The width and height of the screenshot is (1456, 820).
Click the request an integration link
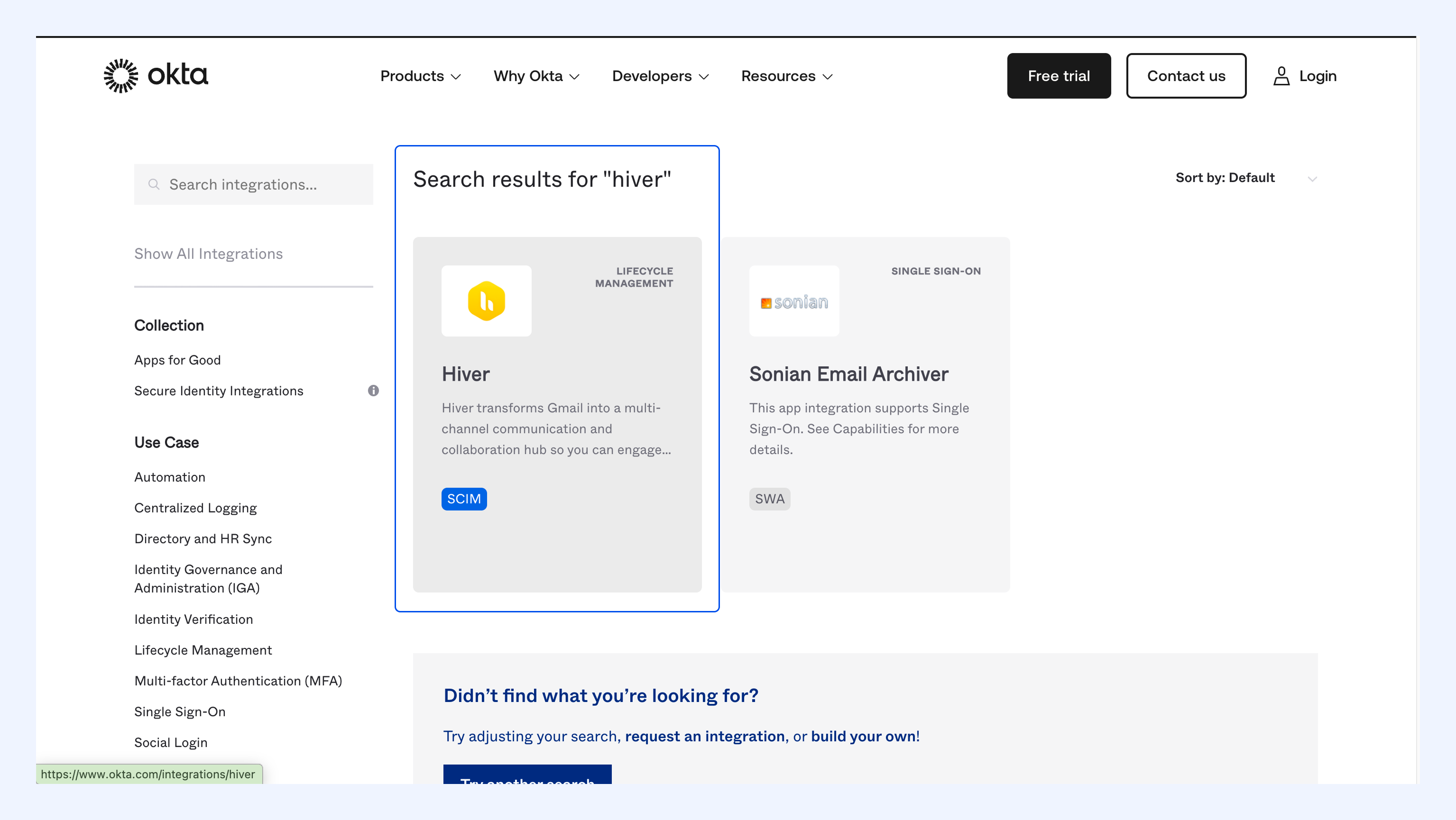(x=705, y=736)
